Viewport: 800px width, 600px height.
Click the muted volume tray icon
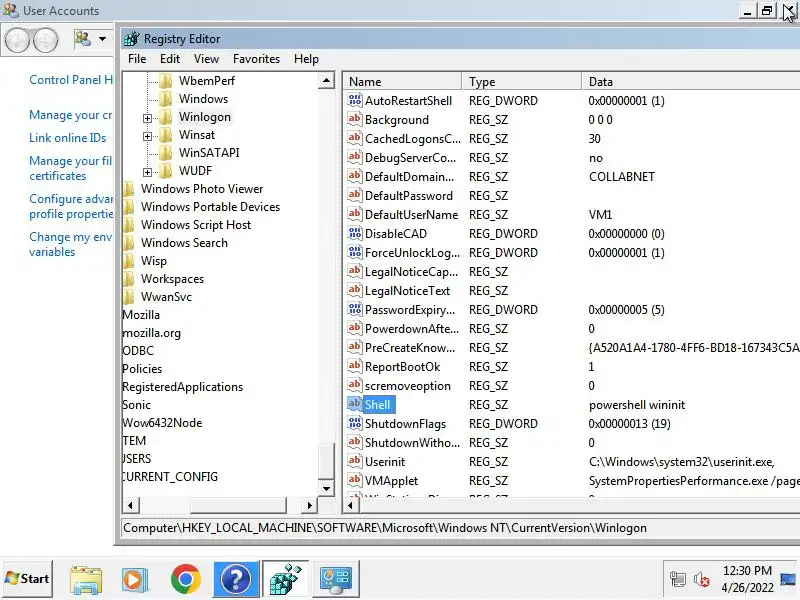point(702,580)
